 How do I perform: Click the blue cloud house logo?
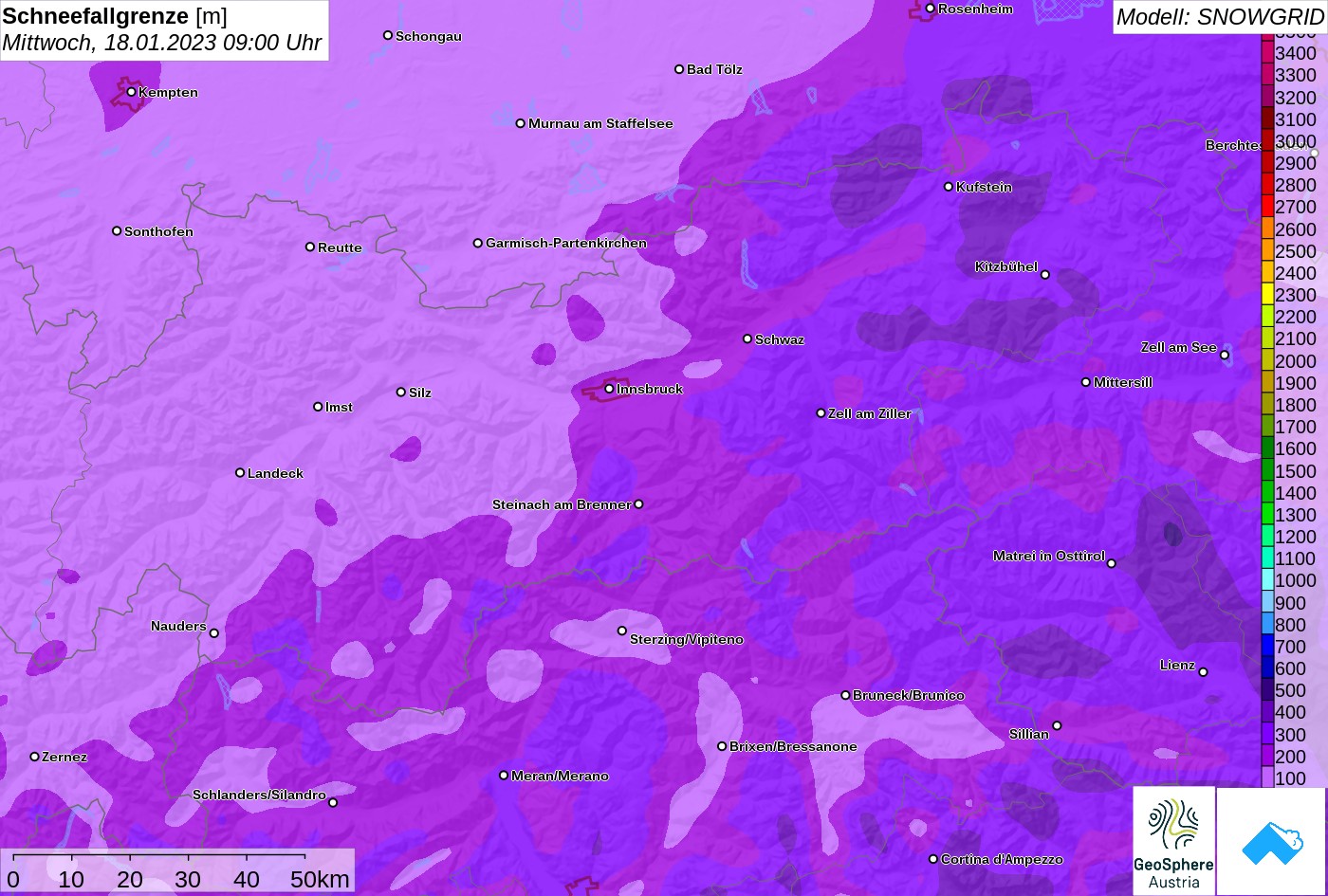click(x=1271, y=841)
